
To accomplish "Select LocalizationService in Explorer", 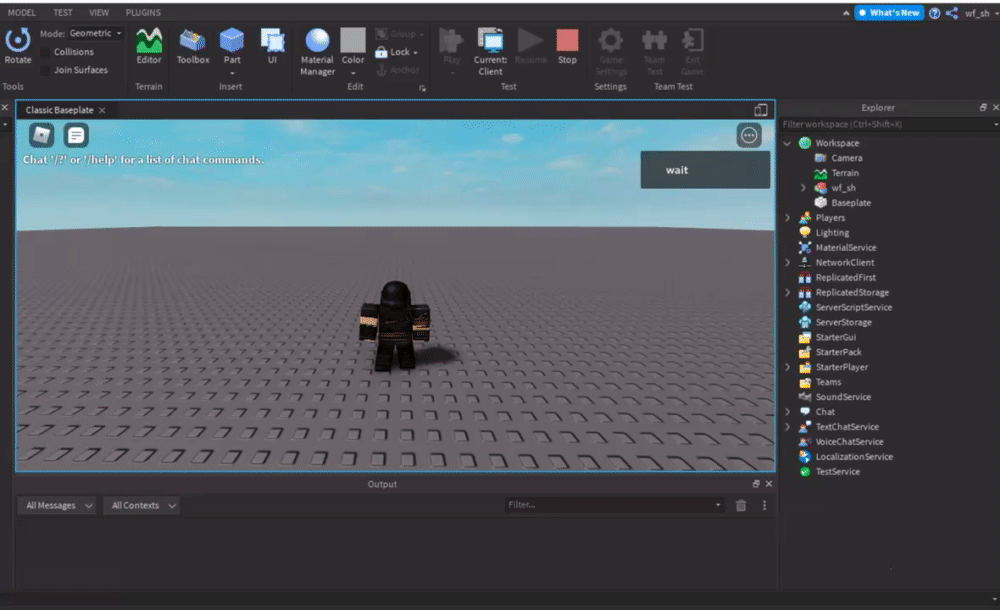I will [854, 457].
